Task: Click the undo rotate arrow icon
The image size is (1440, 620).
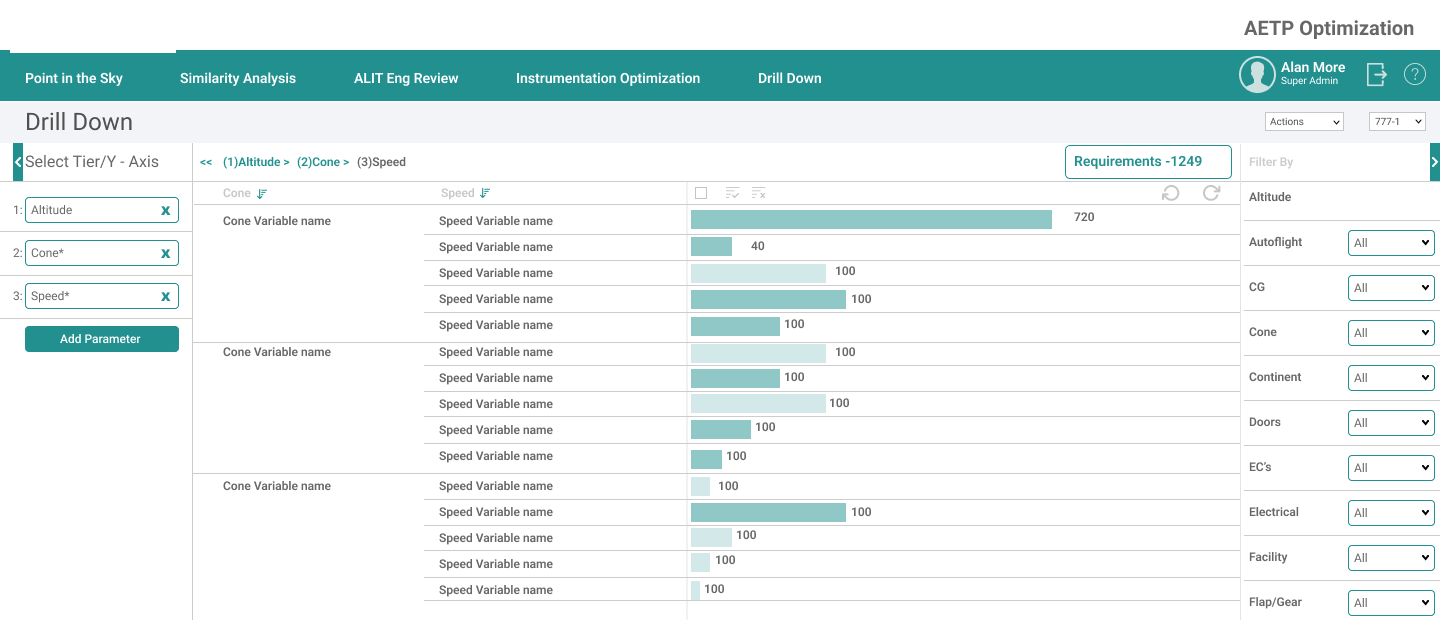Action: [x=1170, y=193]
